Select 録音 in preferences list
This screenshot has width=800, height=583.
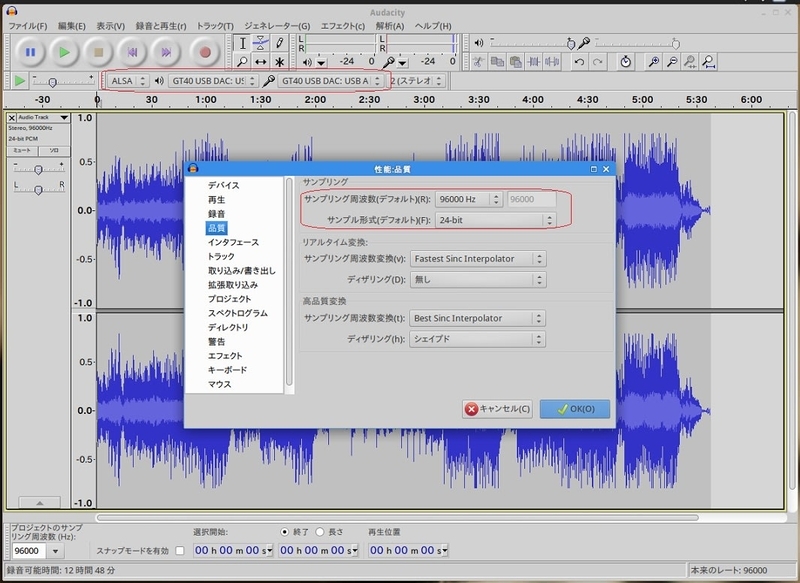click(x=216, y=214)
